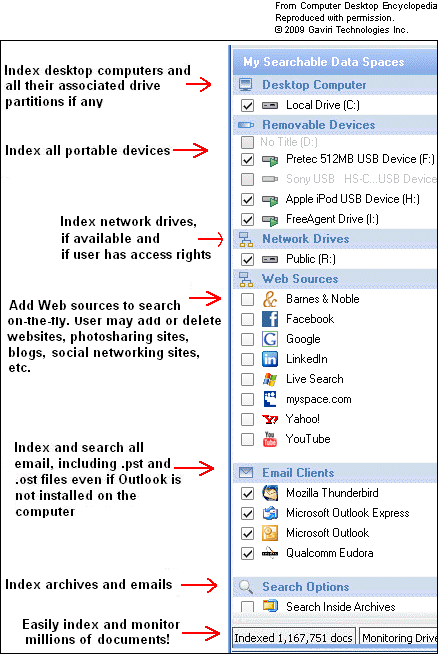Click the Google icon in Web Sources
Viewport: 438px width, 654px height.
(270, 339)
